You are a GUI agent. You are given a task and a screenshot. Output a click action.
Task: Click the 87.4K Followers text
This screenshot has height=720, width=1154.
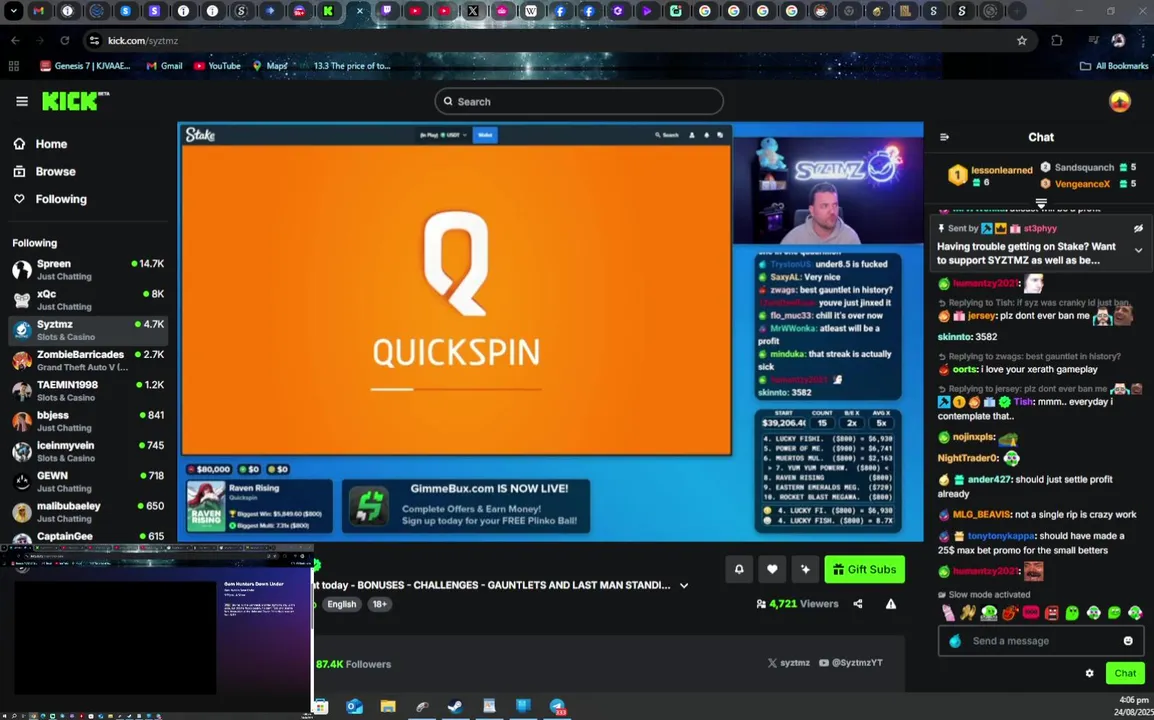[x=353, y=664]
